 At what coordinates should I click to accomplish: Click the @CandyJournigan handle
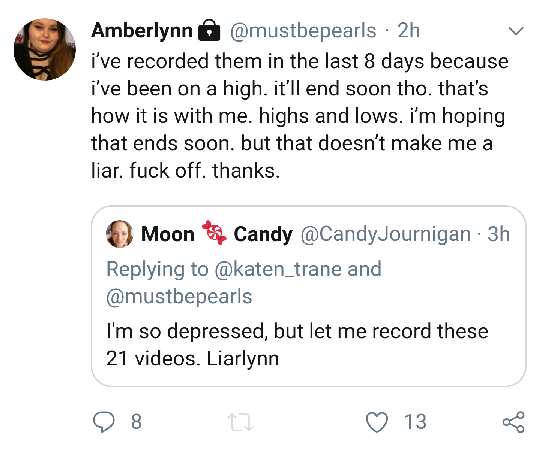click(386, 235)
